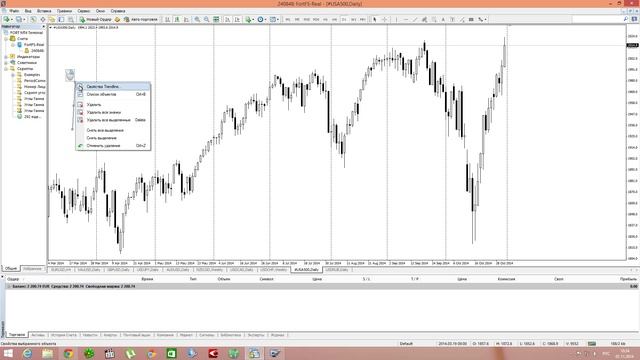Open the Новости terminal tab
The height and width of the screenshot is (360, 640).
(x=90, y=335)
